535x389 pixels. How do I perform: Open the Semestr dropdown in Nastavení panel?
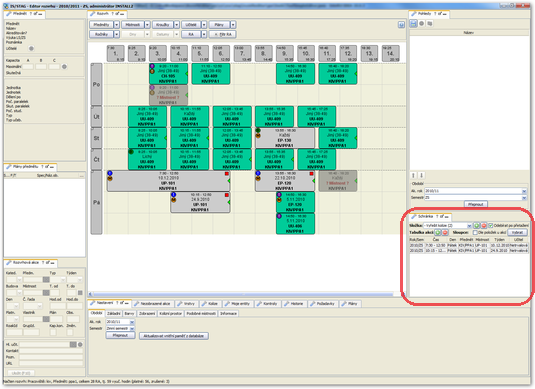pos(132,328)
